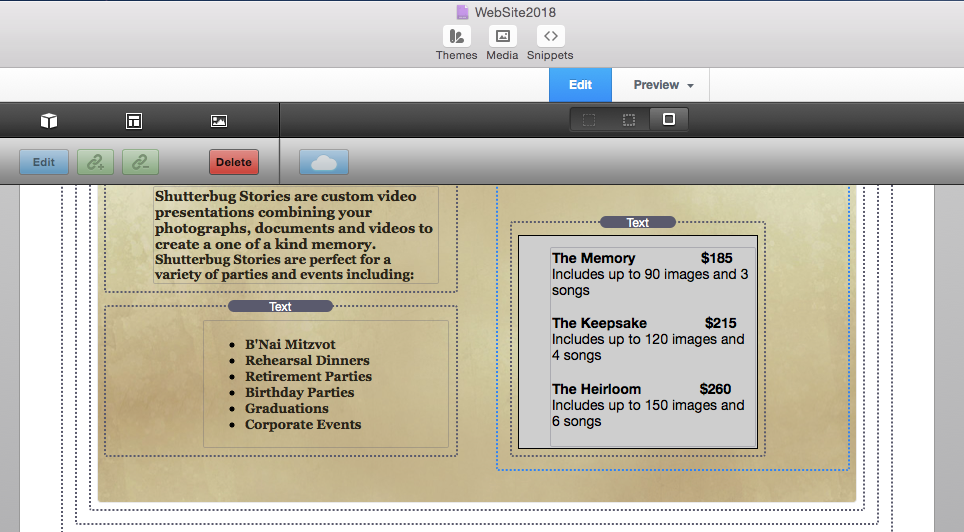Click the blue cloud button

click(324, 162)
